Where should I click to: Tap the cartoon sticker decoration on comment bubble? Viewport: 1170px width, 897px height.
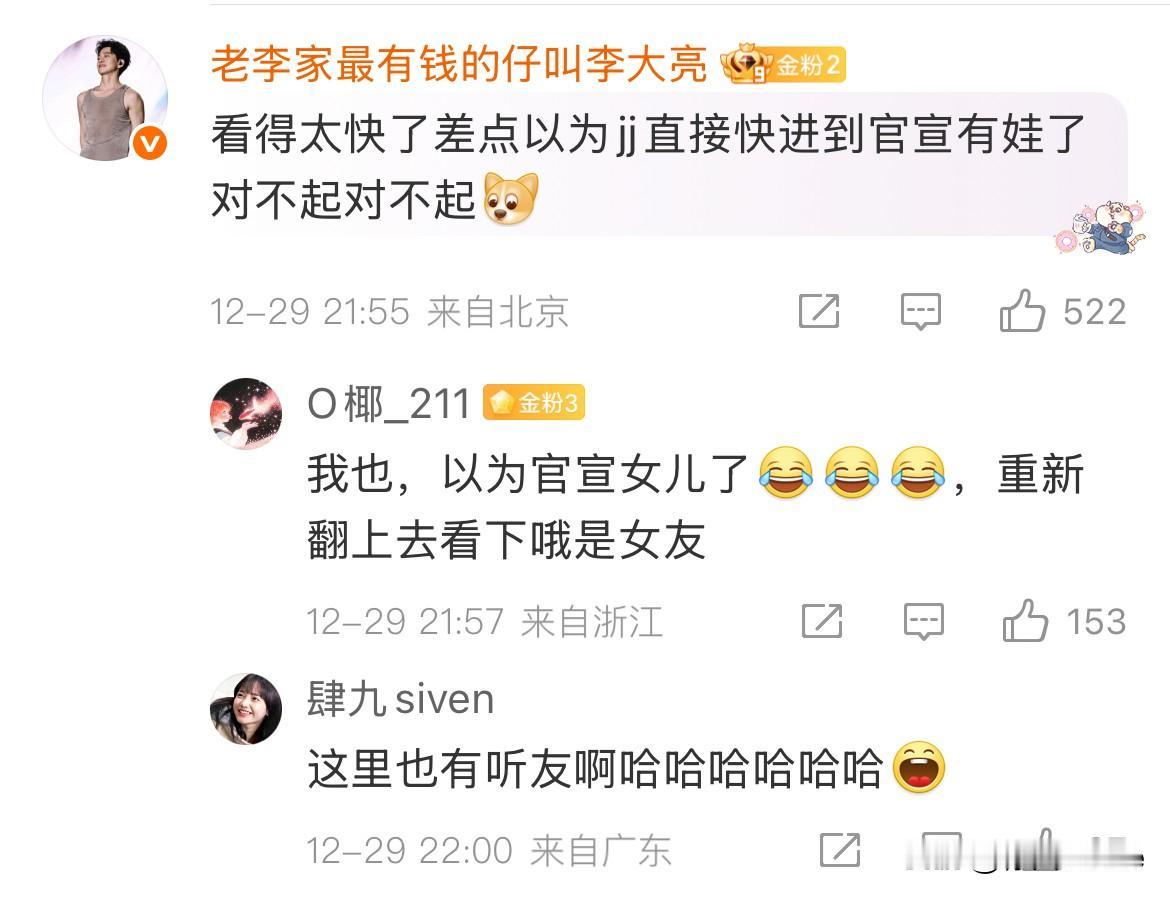1099,226
